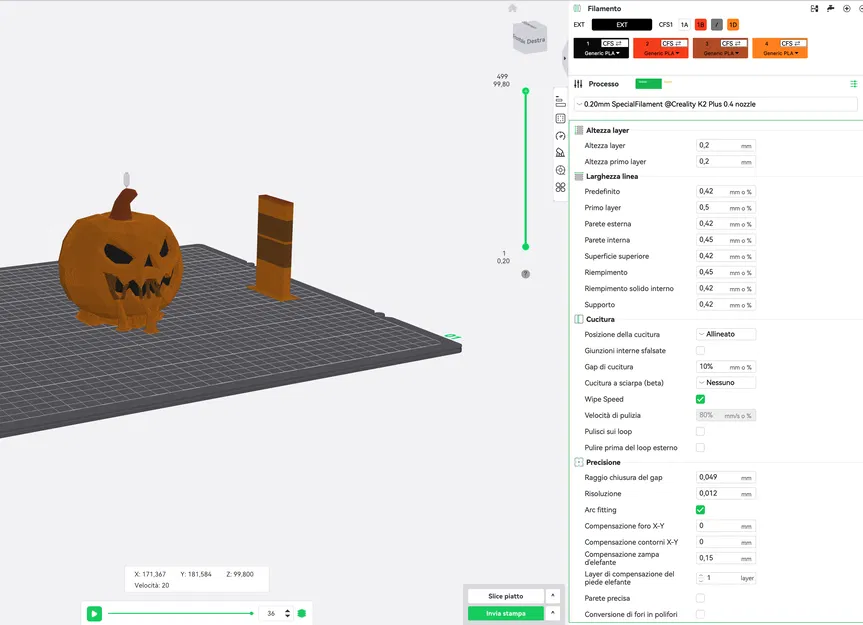Click the horizontal move progress slider
The image size is (863, 625).
(181, 613)
